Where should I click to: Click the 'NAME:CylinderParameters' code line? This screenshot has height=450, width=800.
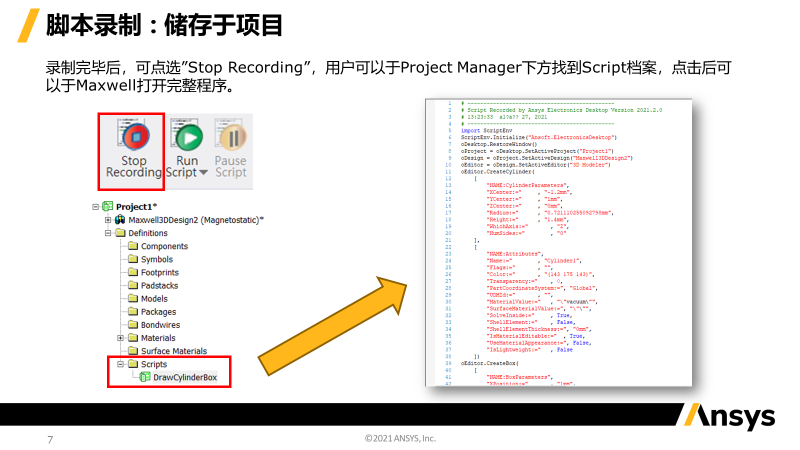[x=528, y=185]
